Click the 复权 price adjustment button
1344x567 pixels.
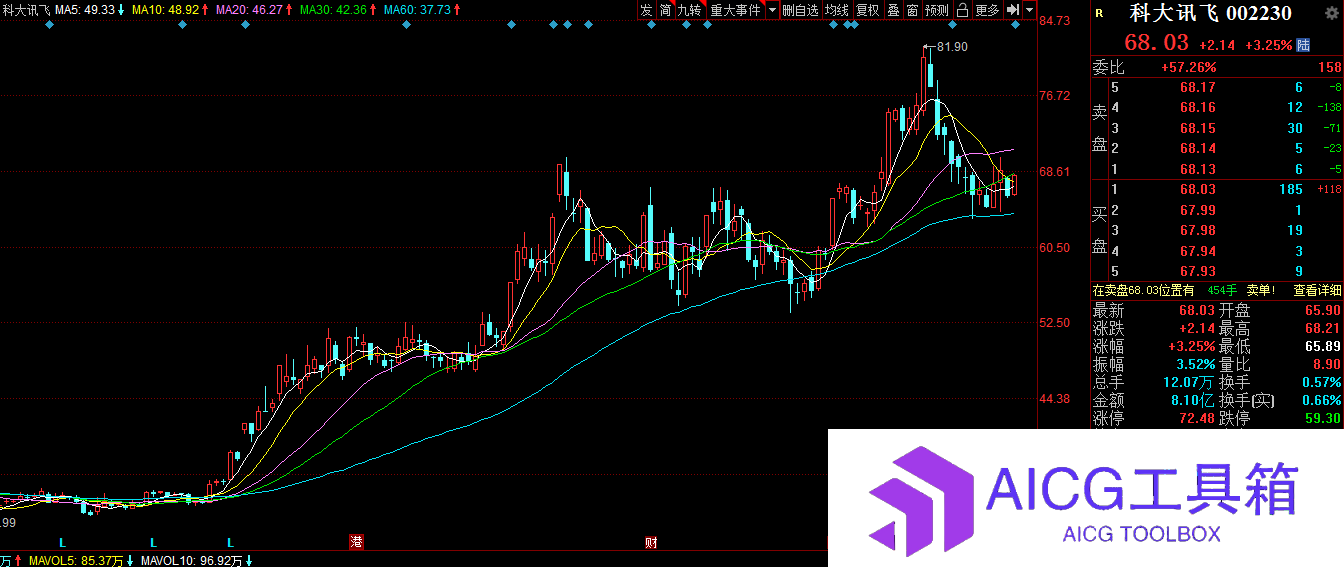(x=867, y=10)
